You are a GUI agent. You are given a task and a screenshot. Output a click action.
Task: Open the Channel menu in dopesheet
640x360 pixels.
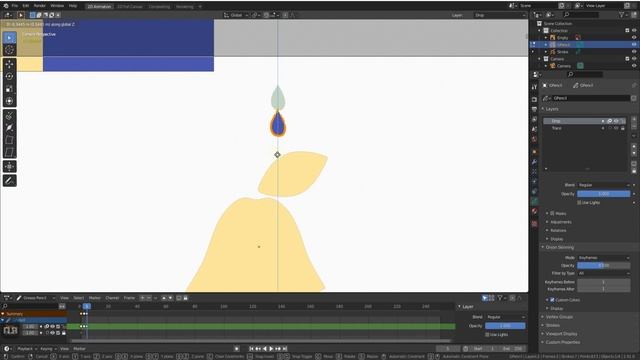coord(112,298)
